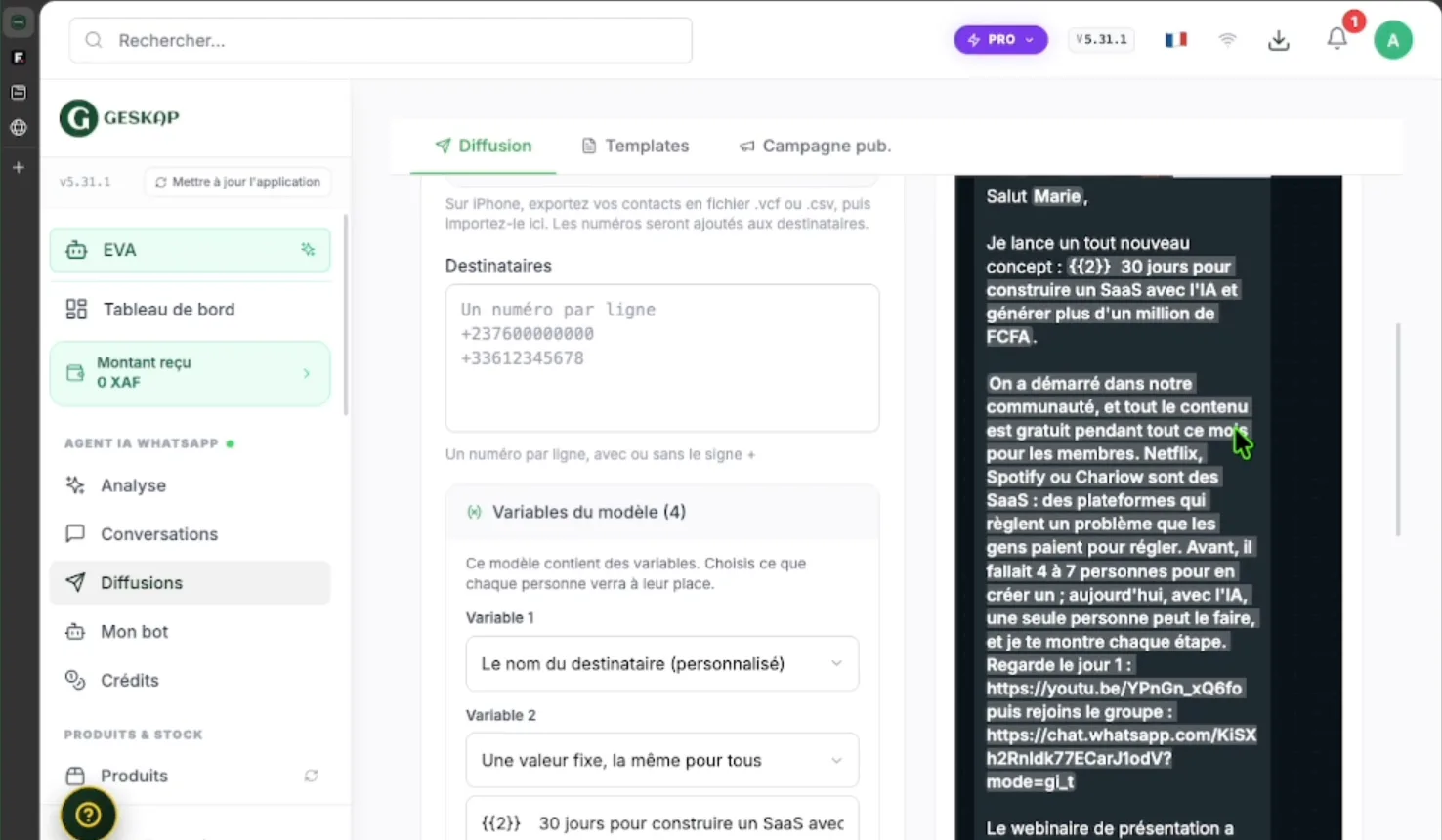Image resolution: width=1442 pixels, height=840 pixels.
Task: Focus the Rechercher search field
Action: click(x=381, y=40)
